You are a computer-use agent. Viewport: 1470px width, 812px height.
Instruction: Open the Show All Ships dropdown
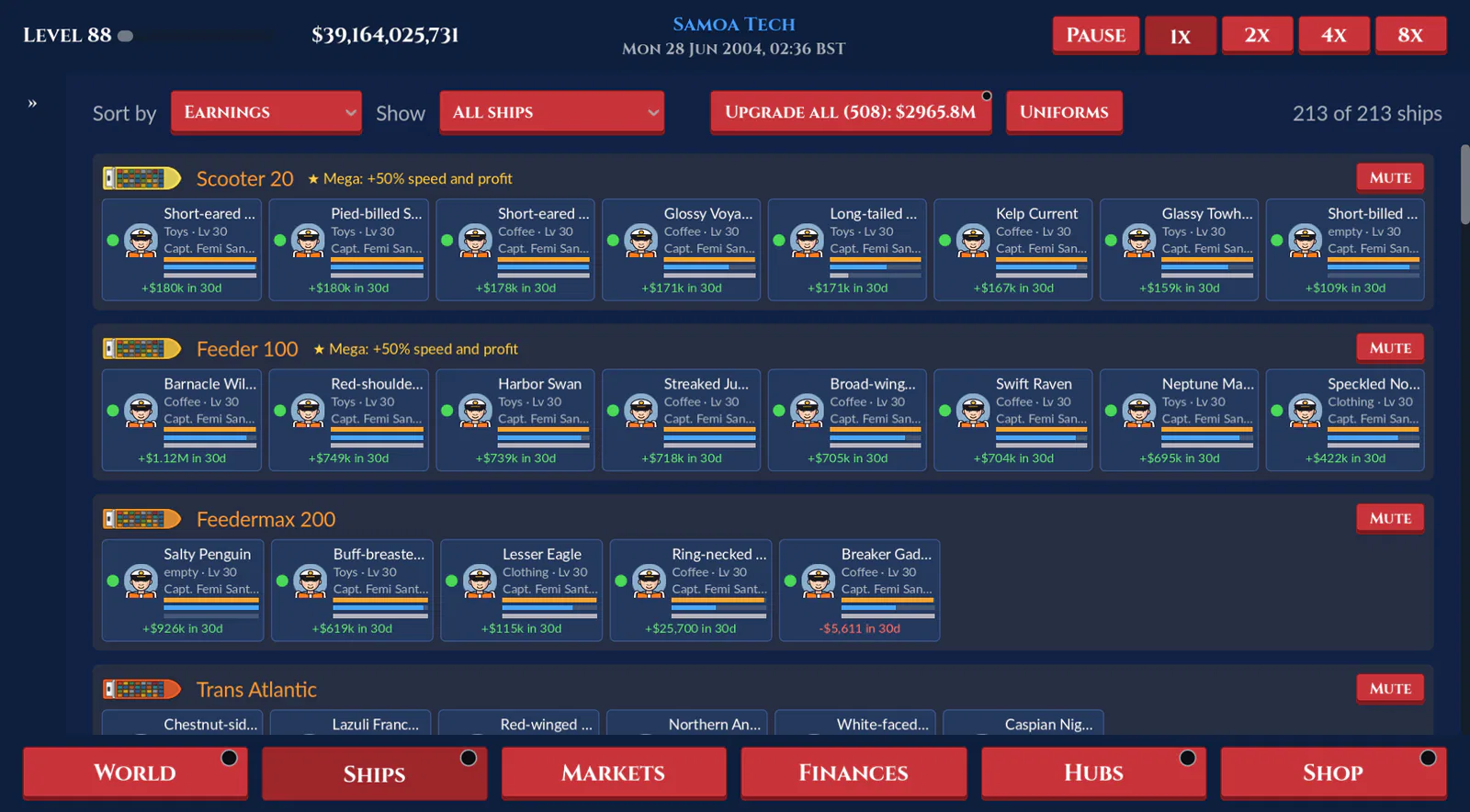point(552,112)
